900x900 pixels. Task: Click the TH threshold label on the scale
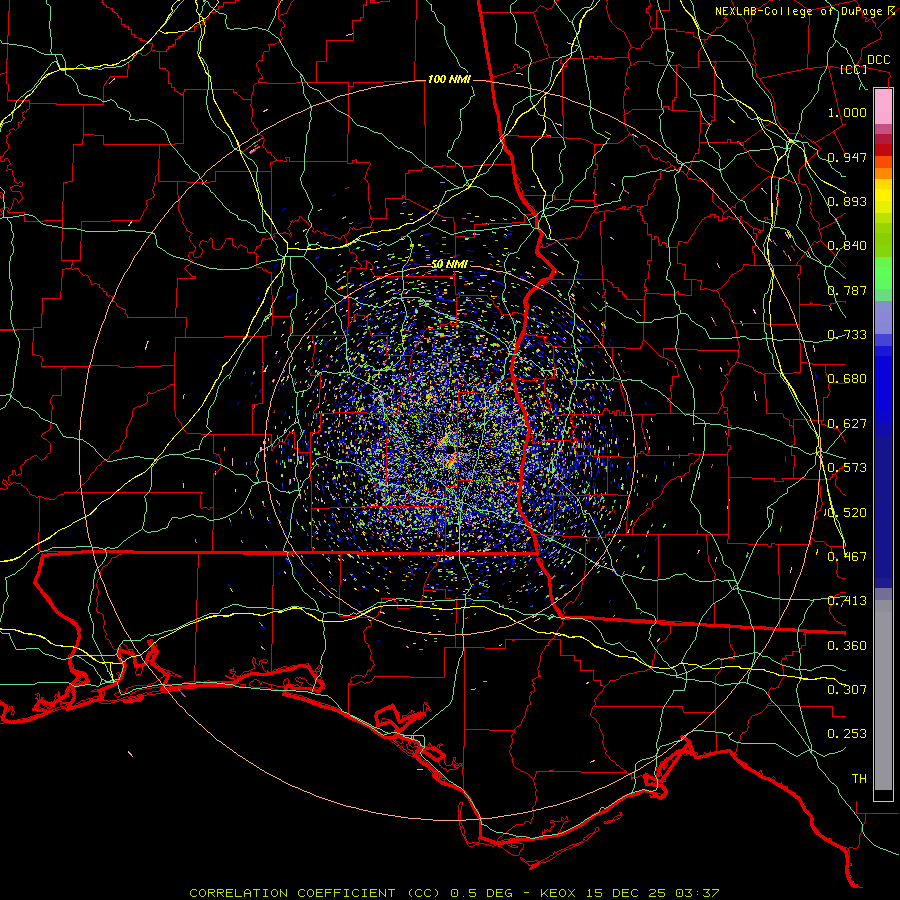[x=859, y=779]
